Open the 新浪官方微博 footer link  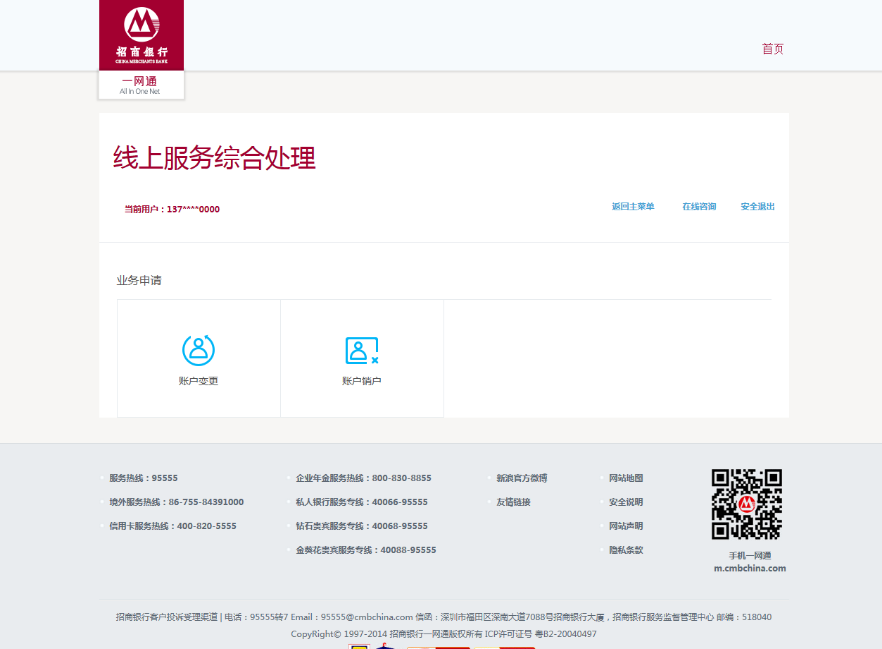(522, 478)
